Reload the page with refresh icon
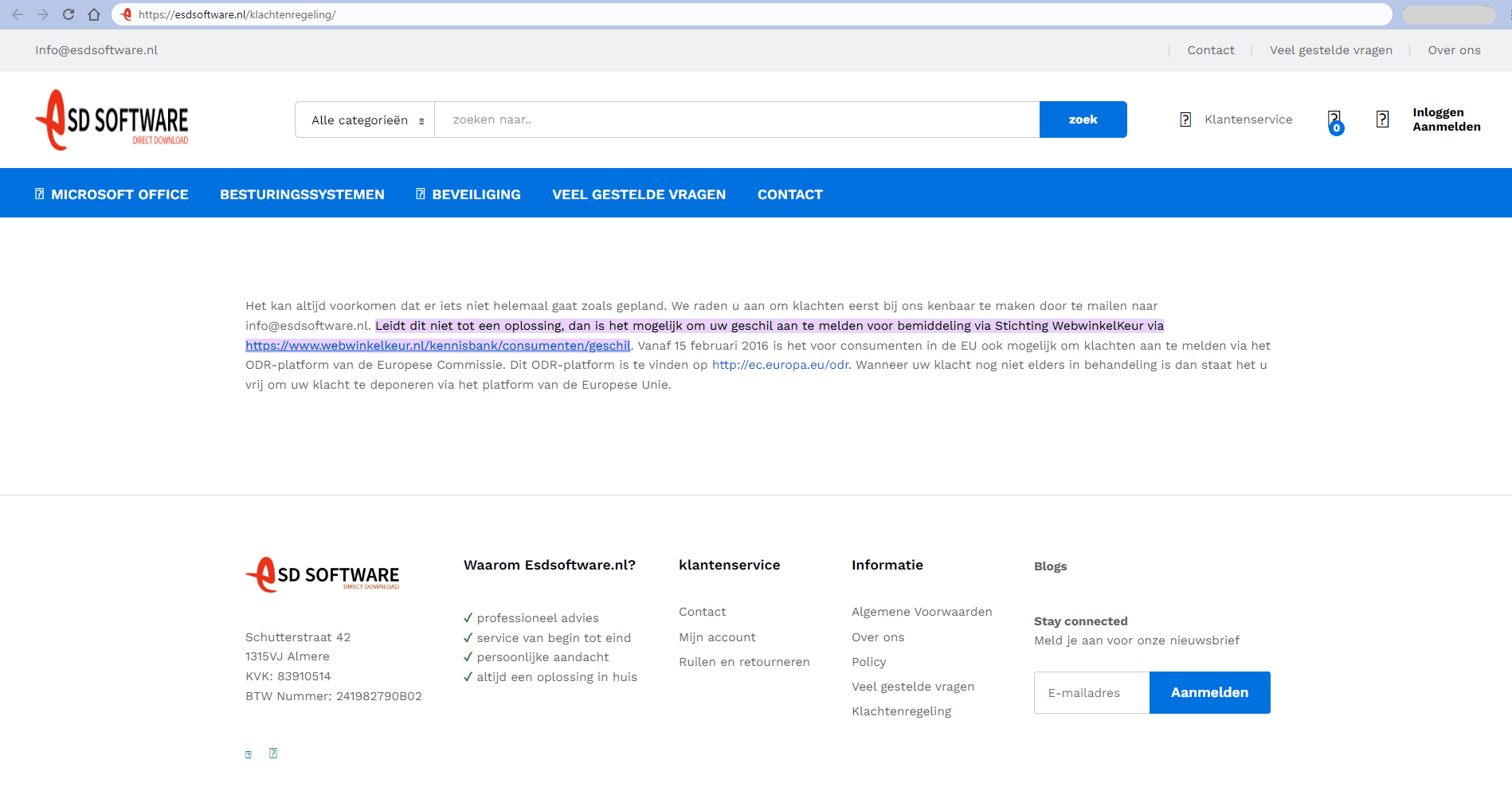1512x791 pixels. pyautogui.click(x=69, y=14)
